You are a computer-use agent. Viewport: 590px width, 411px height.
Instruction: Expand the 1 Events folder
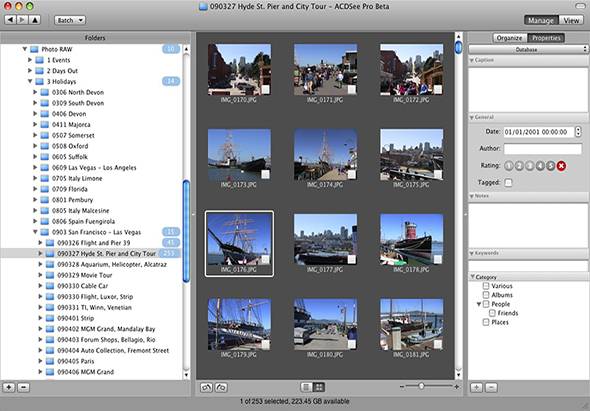(x=30, y=60)
